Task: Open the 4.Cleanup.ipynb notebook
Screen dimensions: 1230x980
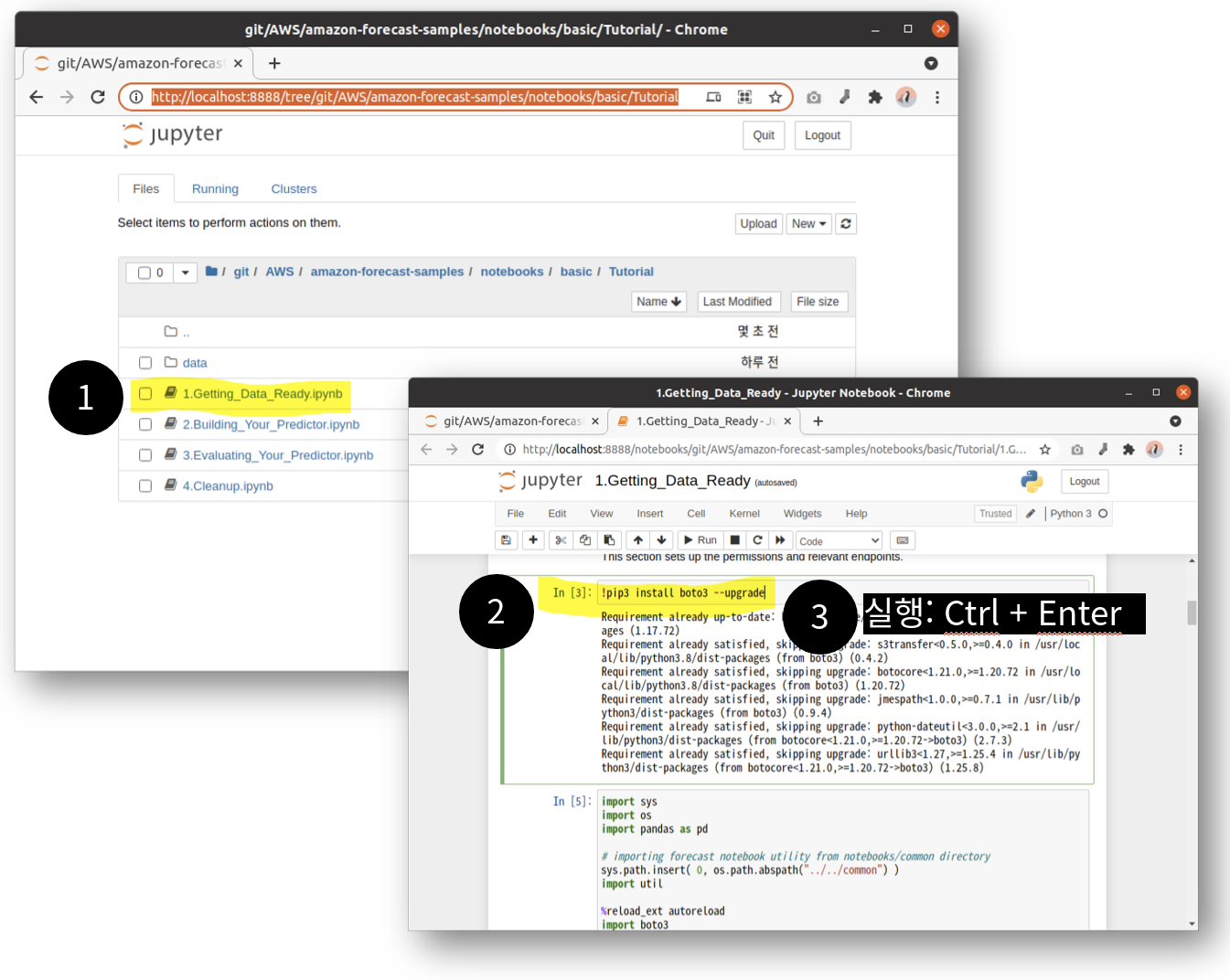Action: coord(228,486)
